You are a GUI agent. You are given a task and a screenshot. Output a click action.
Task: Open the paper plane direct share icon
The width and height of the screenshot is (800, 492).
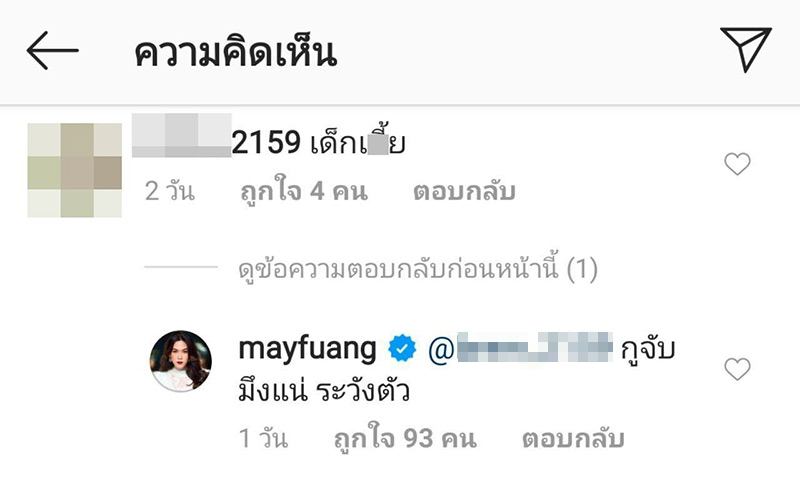click(745, 49)
